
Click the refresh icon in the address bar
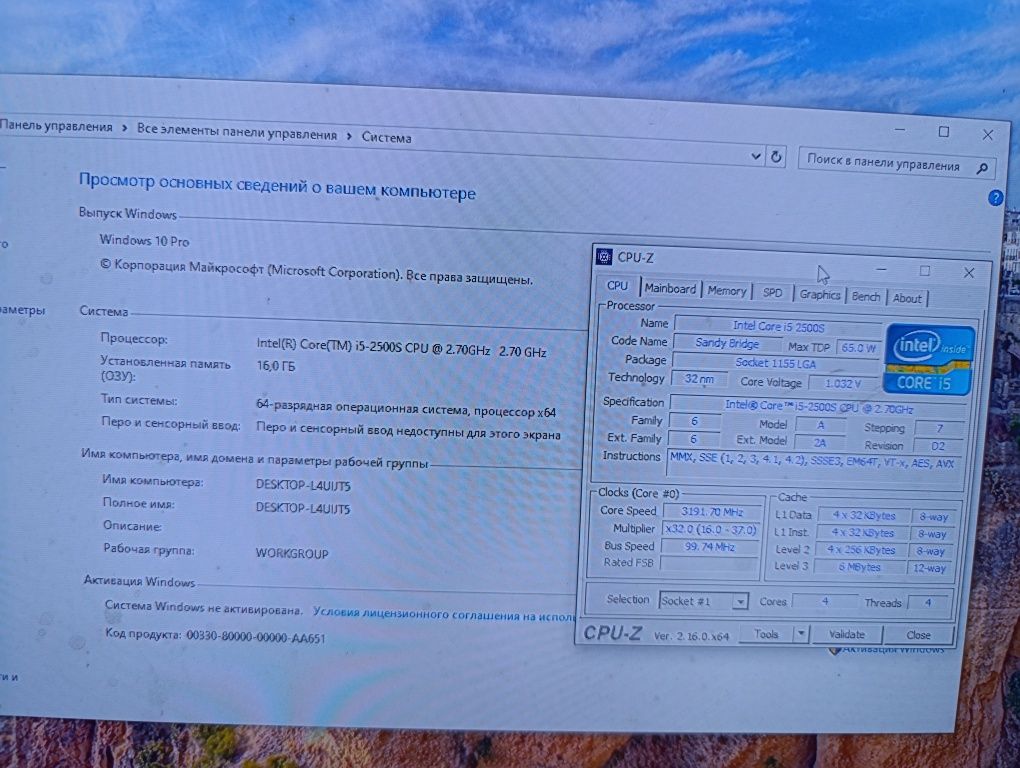(x=776, y=157)
